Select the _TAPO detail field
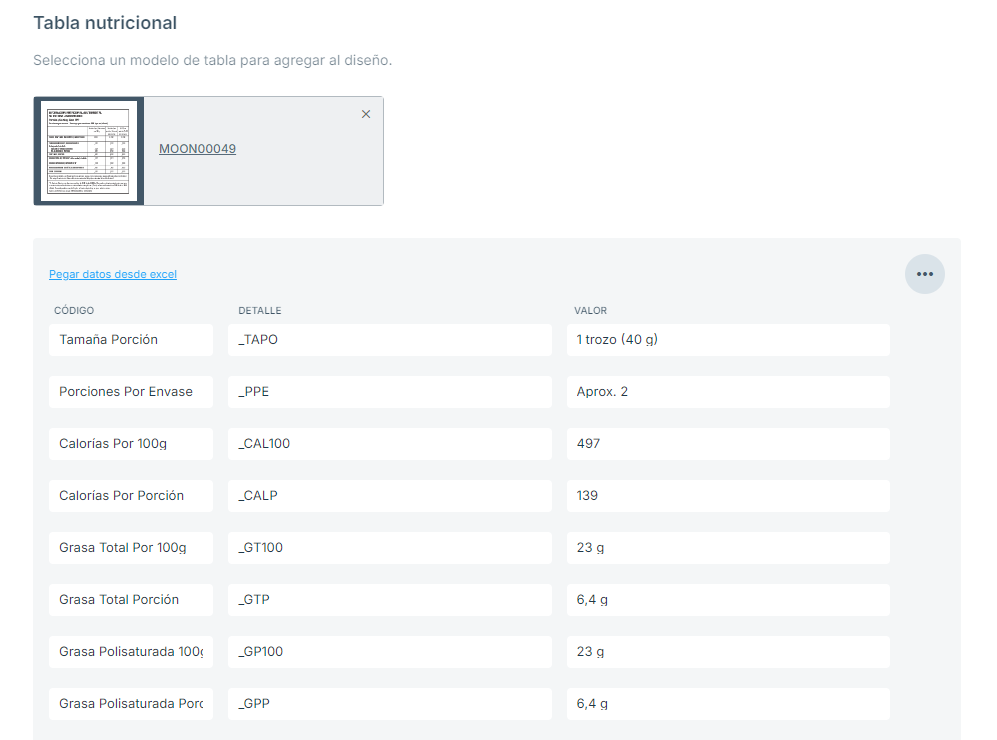Viewport: 997px width, 740px height. coord(389,340)
